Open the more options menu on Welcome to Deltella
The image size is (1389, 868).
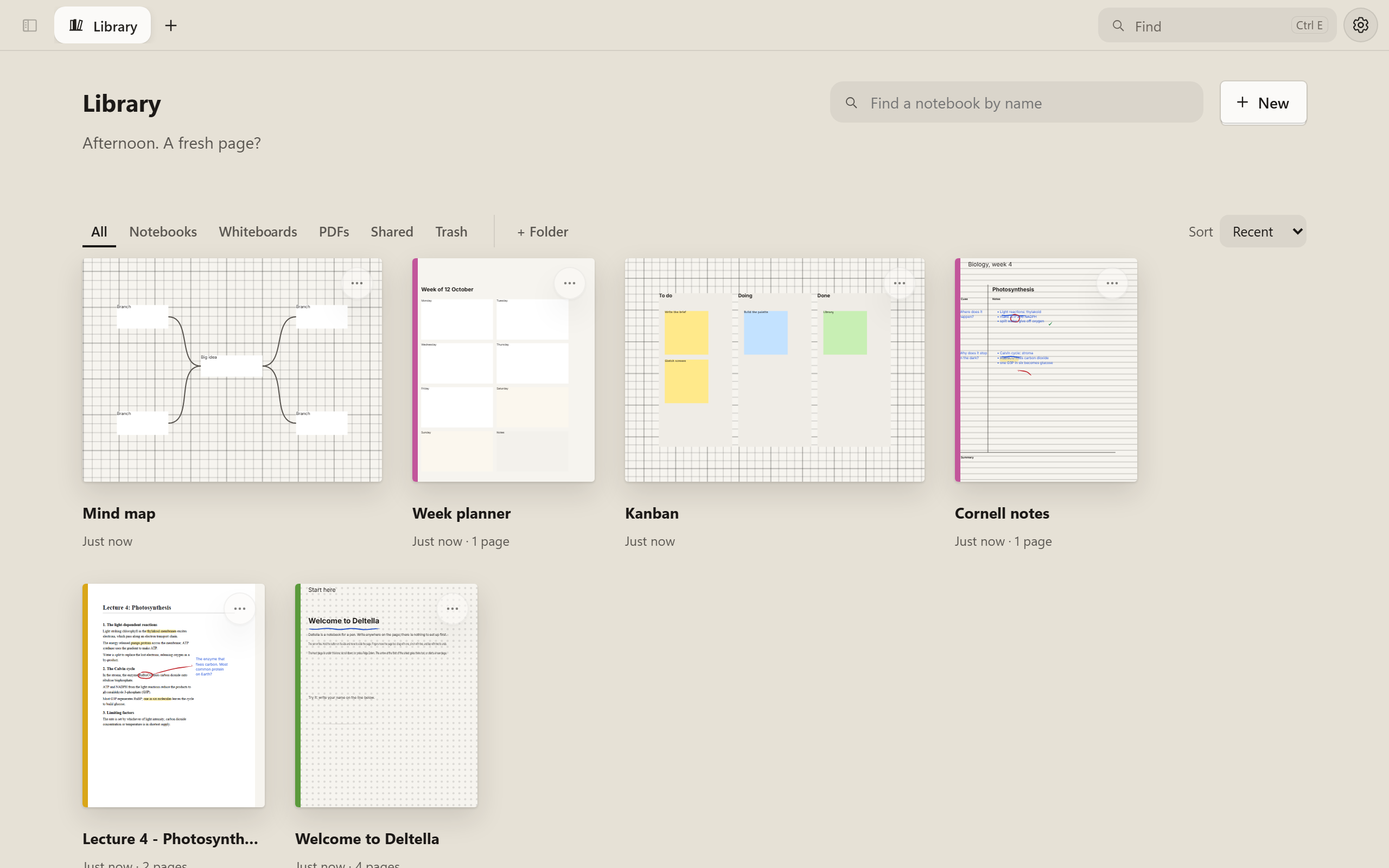click(x=453, y=609)
